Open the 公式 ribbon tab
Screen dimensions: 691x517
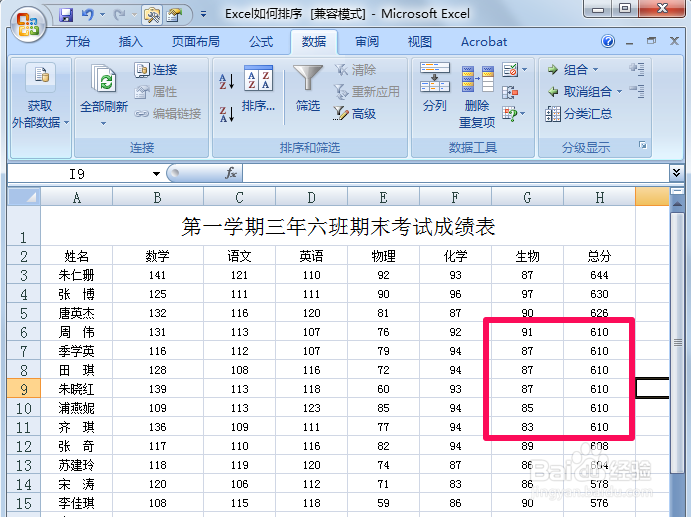click(x=261, y=42)
